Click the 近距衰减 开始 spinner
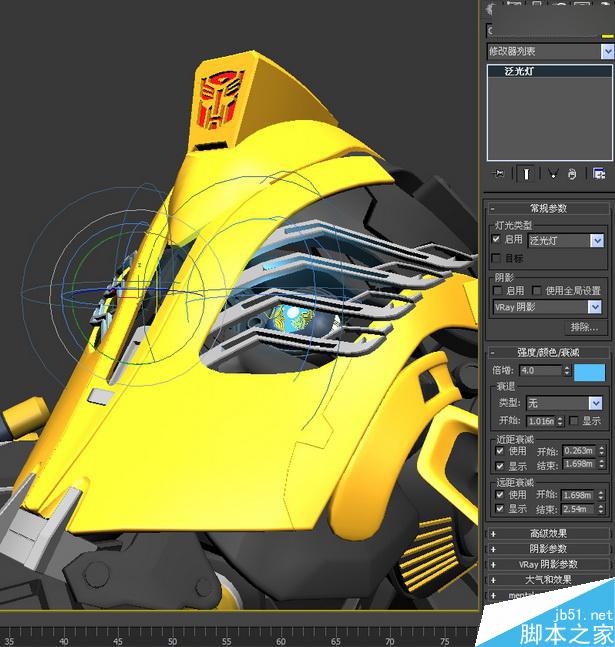The image size is (615, 647). pos(601,451)
